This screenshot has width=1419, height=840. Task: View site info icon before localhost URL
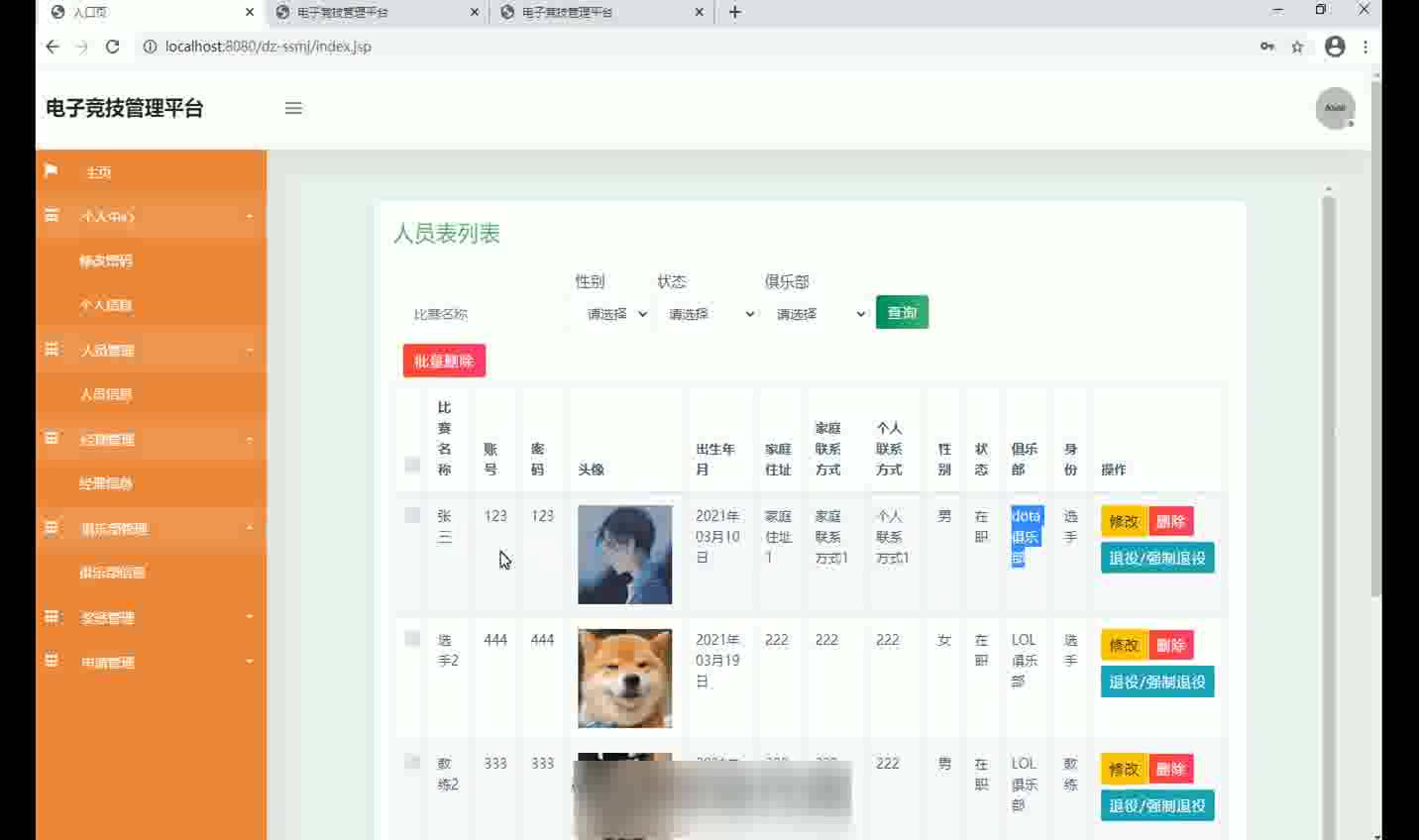(x=150, y=47)
